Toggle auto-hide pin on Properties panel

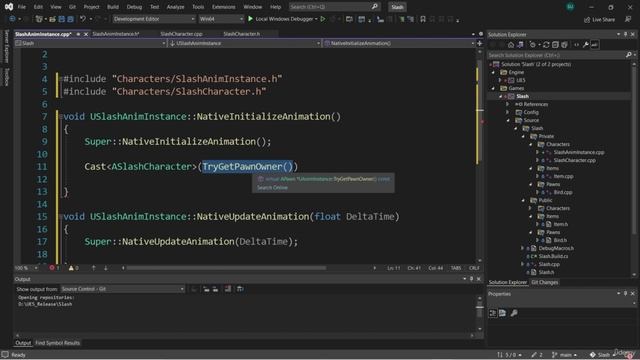tap(625, 294)
